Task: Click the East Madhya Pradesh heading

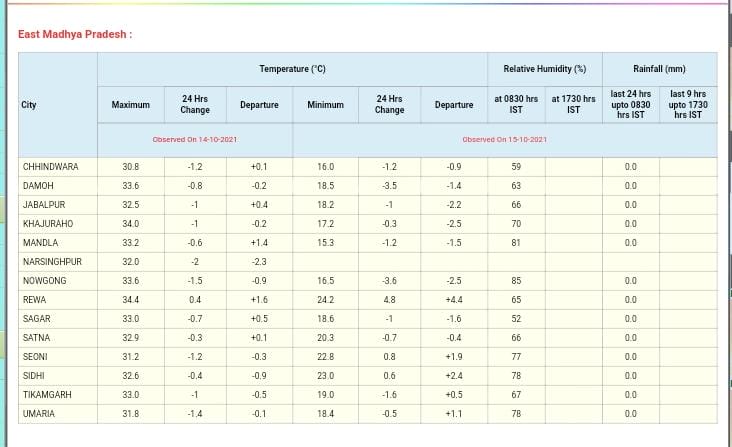Action: (x=75, y=35)
